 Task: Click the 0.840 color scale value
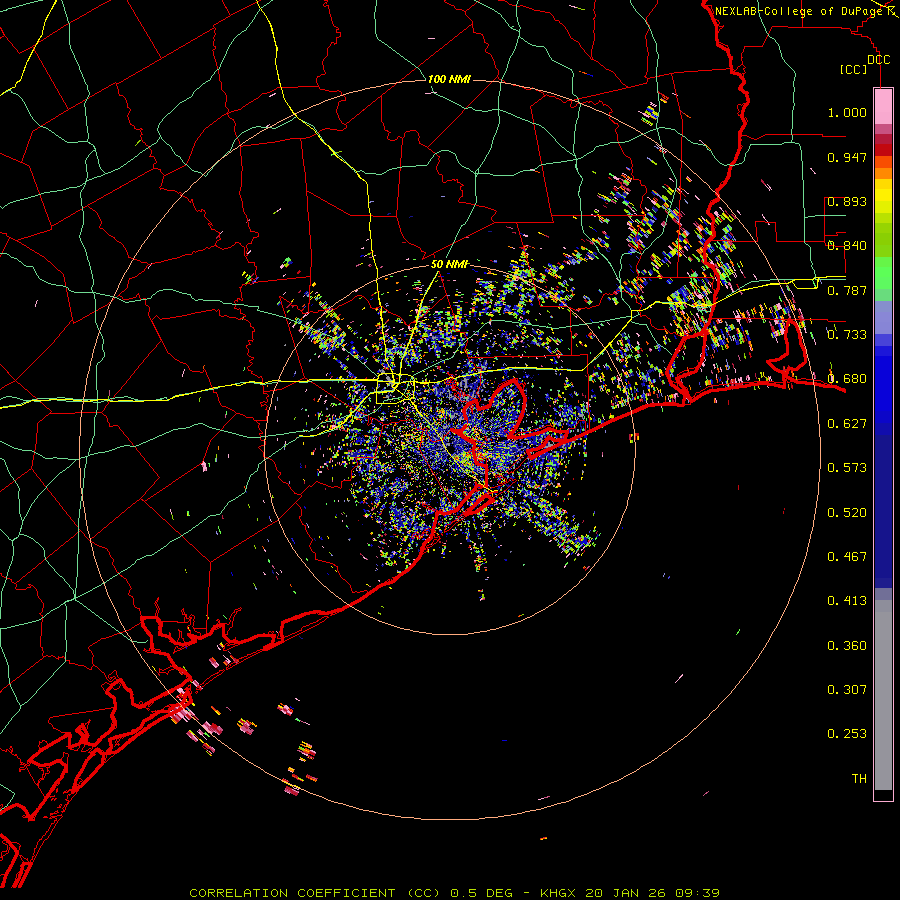coord(847,246)
